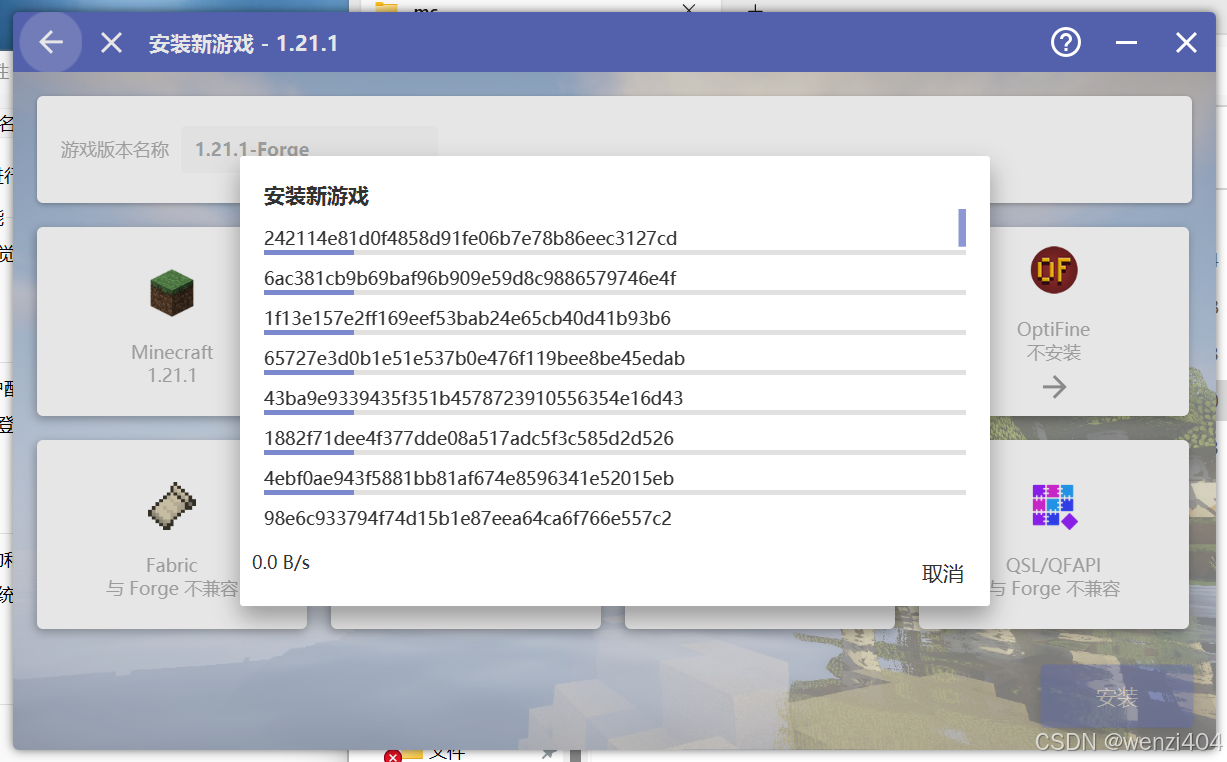
Task: Click progress bar under 1f13e157e2ff entry
Action: pos(615,332)
